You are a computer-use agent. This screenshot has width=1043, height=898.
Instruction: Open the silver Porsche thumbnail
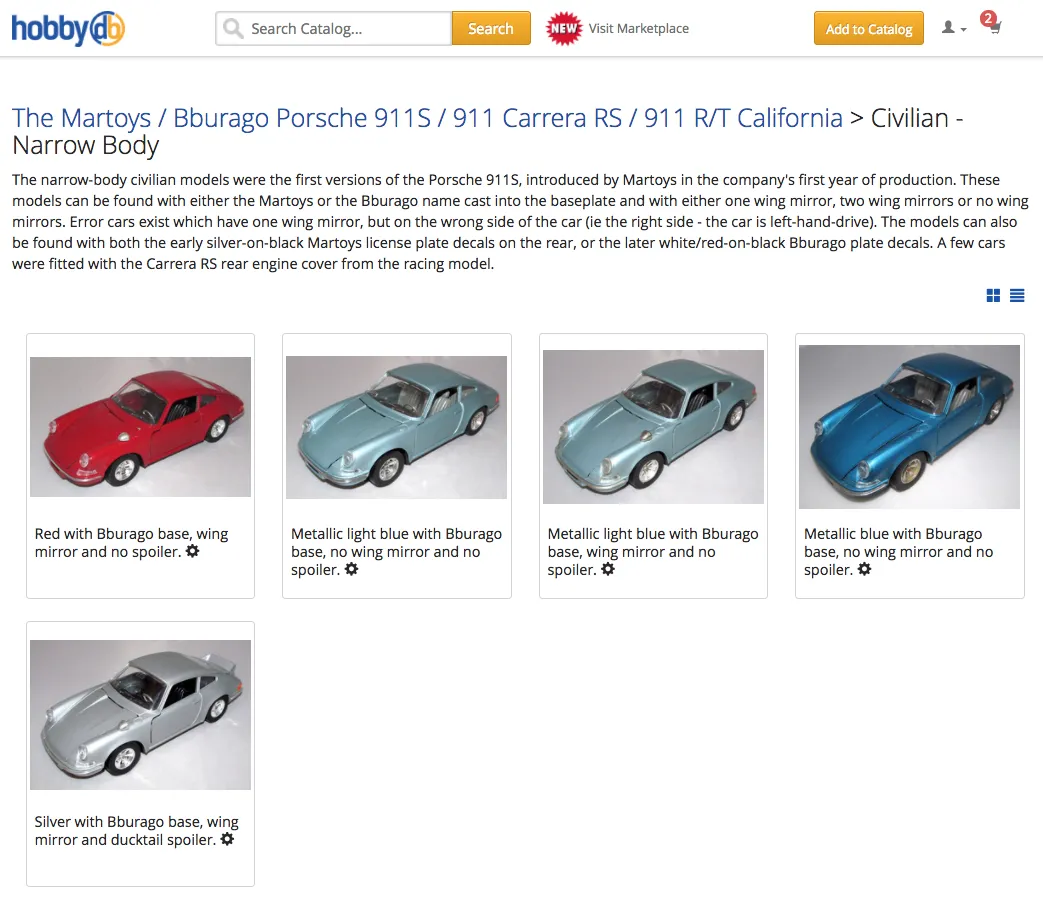click(140, 714)
